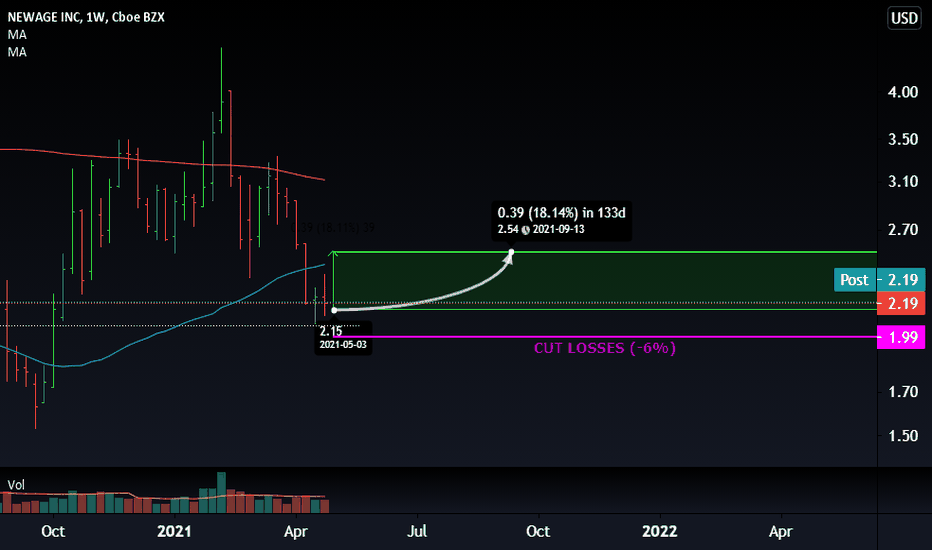Click the magenta 1.99 price tag
Image resolution: width=932 pixels, height=550 pixels.
click(x=902, y=337)
